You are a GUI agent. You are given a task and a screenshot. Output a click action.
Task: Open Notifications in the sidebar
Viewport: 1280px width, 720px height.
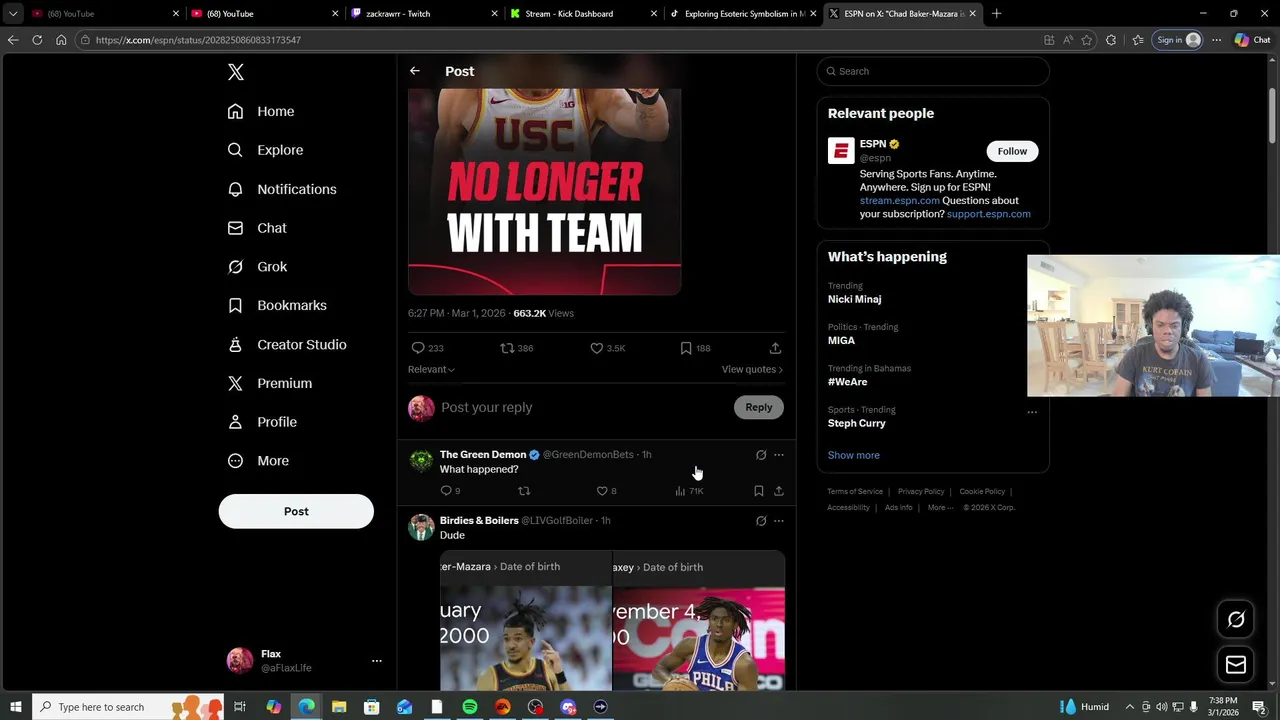coord(282,189)
